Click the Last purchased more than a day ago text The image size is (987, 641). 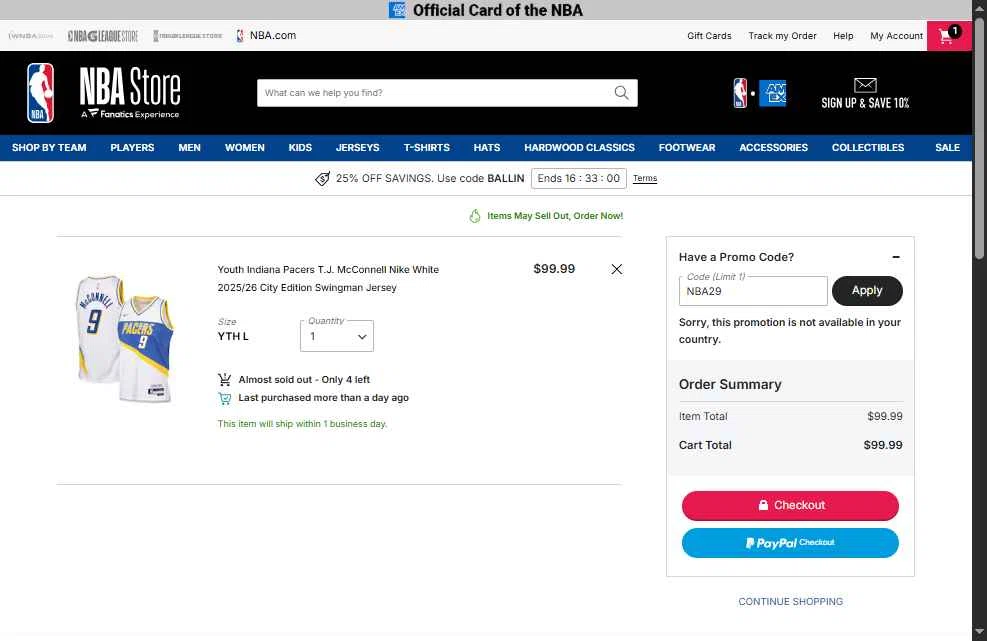pyautogui.click(x=324, y=398)
